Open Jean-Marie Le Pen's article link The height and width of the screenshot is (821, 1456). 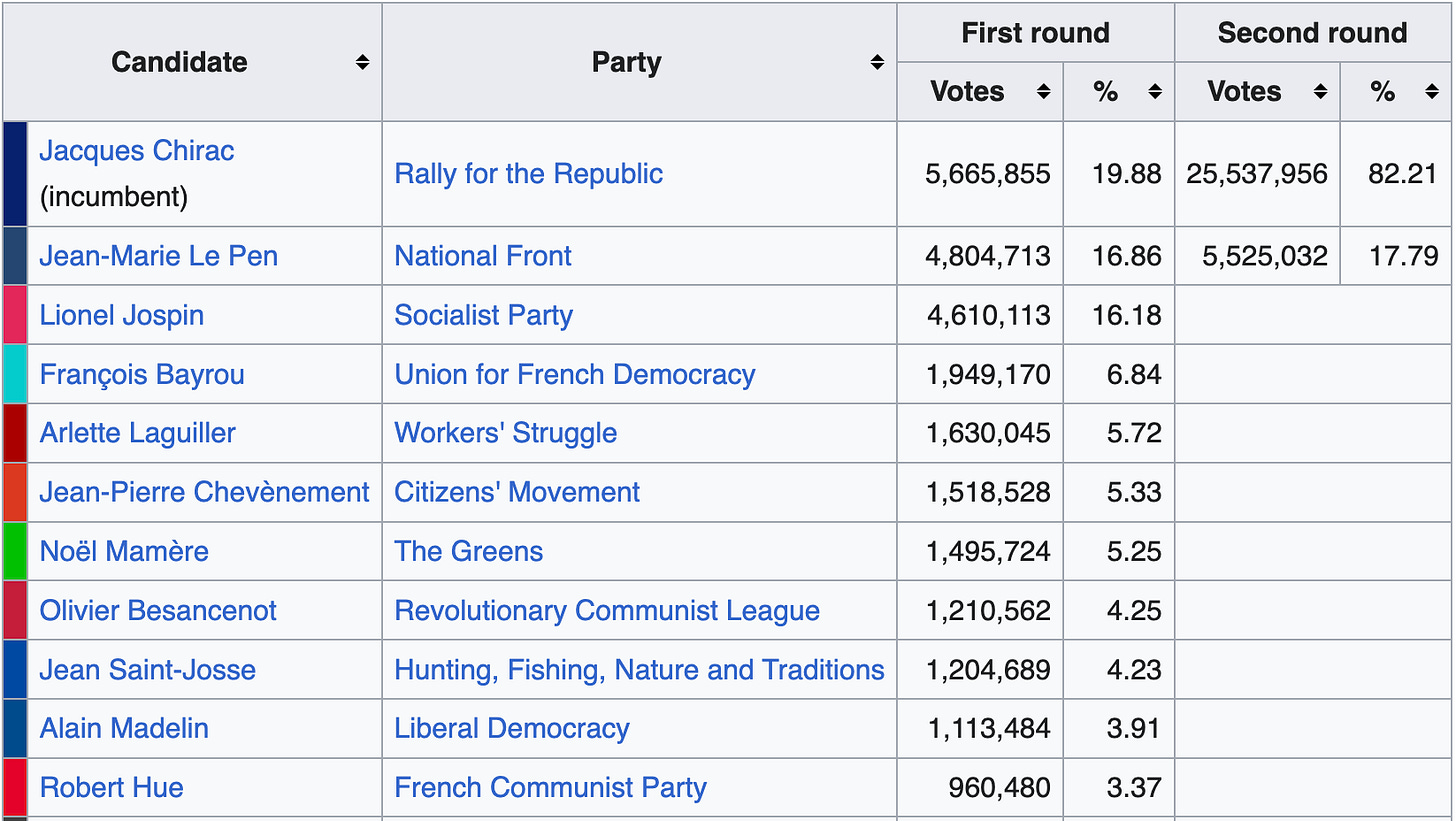pos(158,256)
